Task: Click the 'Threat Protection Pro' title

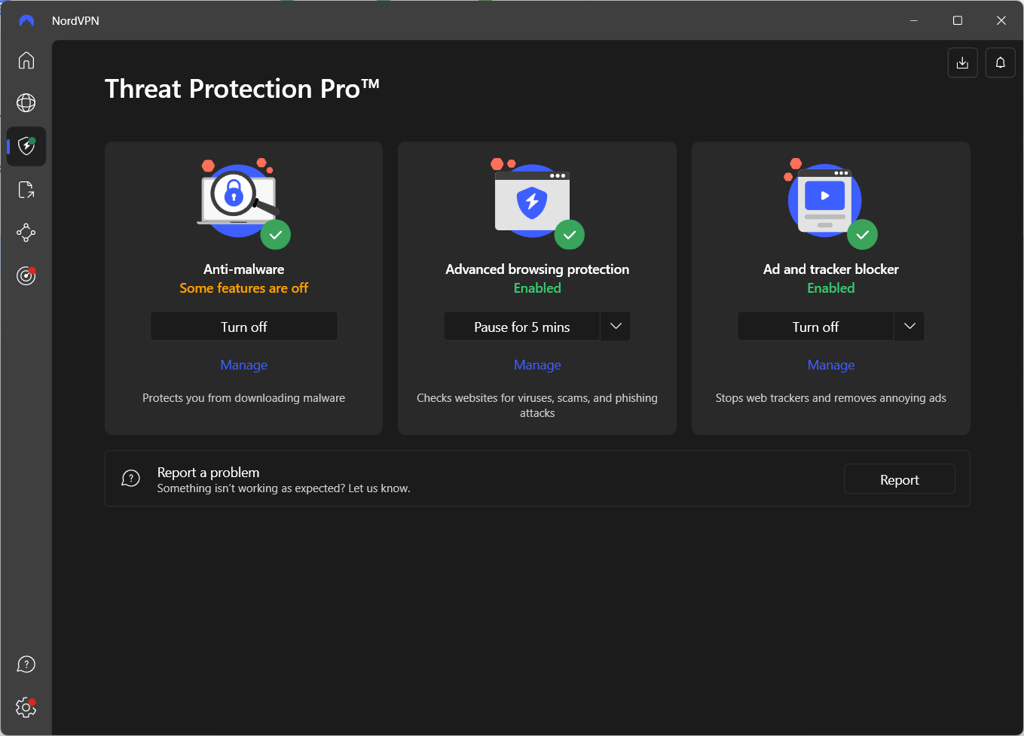Action: pos(242,89)
